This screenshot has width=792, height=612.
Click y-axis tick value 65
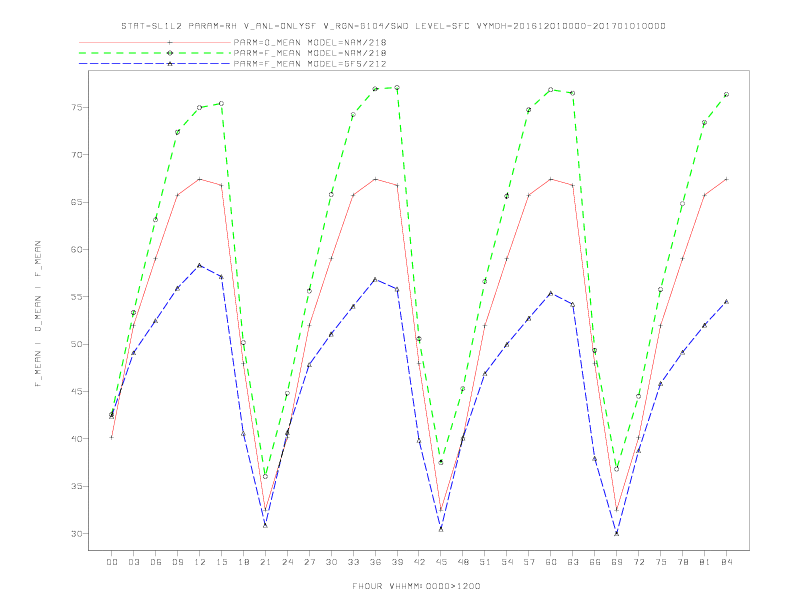pos(76,202)
